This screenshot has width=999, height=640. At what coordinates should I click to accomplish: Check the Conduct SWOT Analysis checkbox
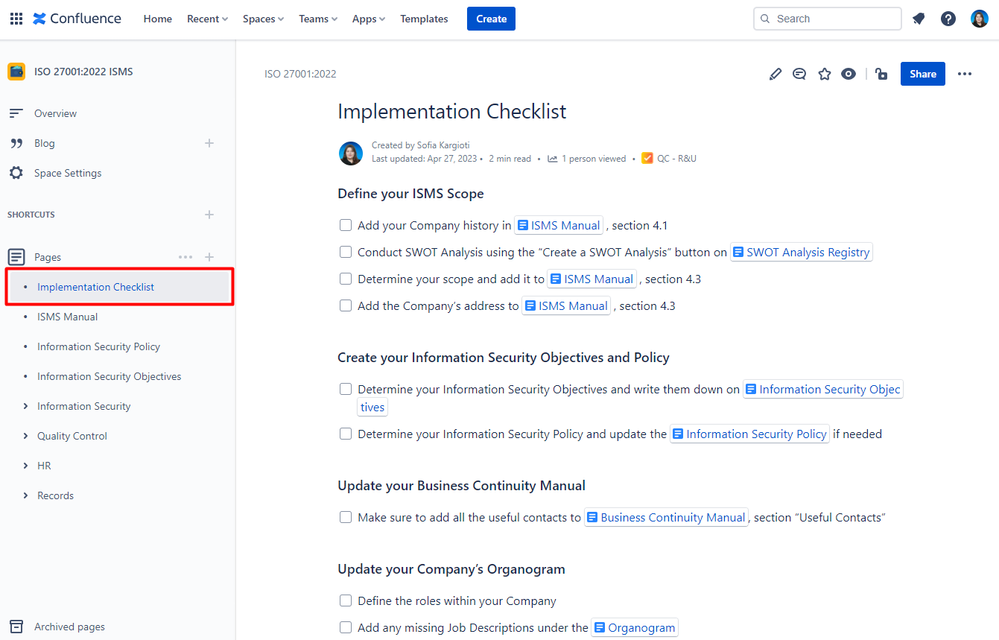pyautogui.click(x=345, y=252)
